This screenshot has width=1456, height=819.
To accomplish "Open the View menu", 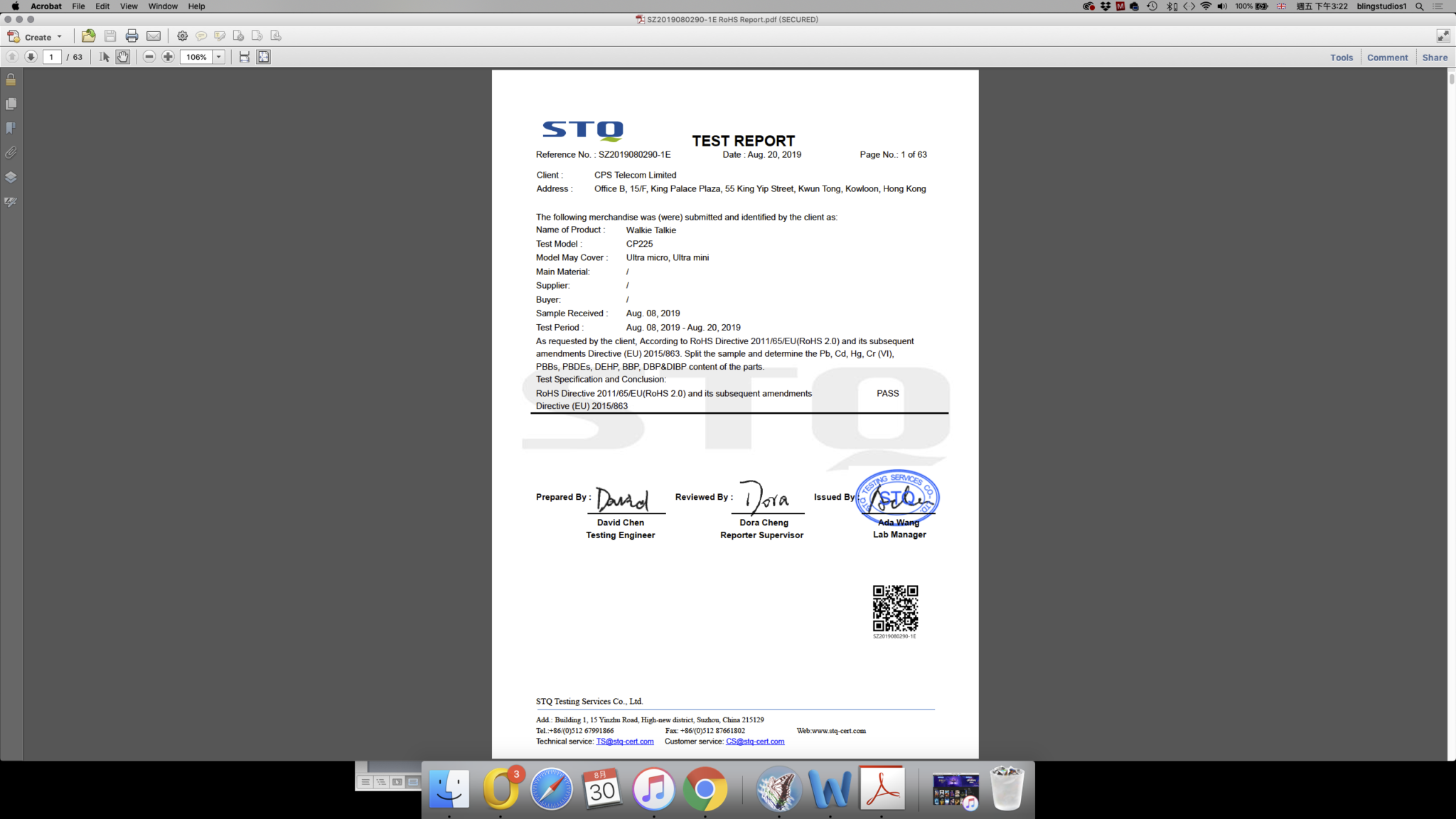I will [x=129, y=6].
